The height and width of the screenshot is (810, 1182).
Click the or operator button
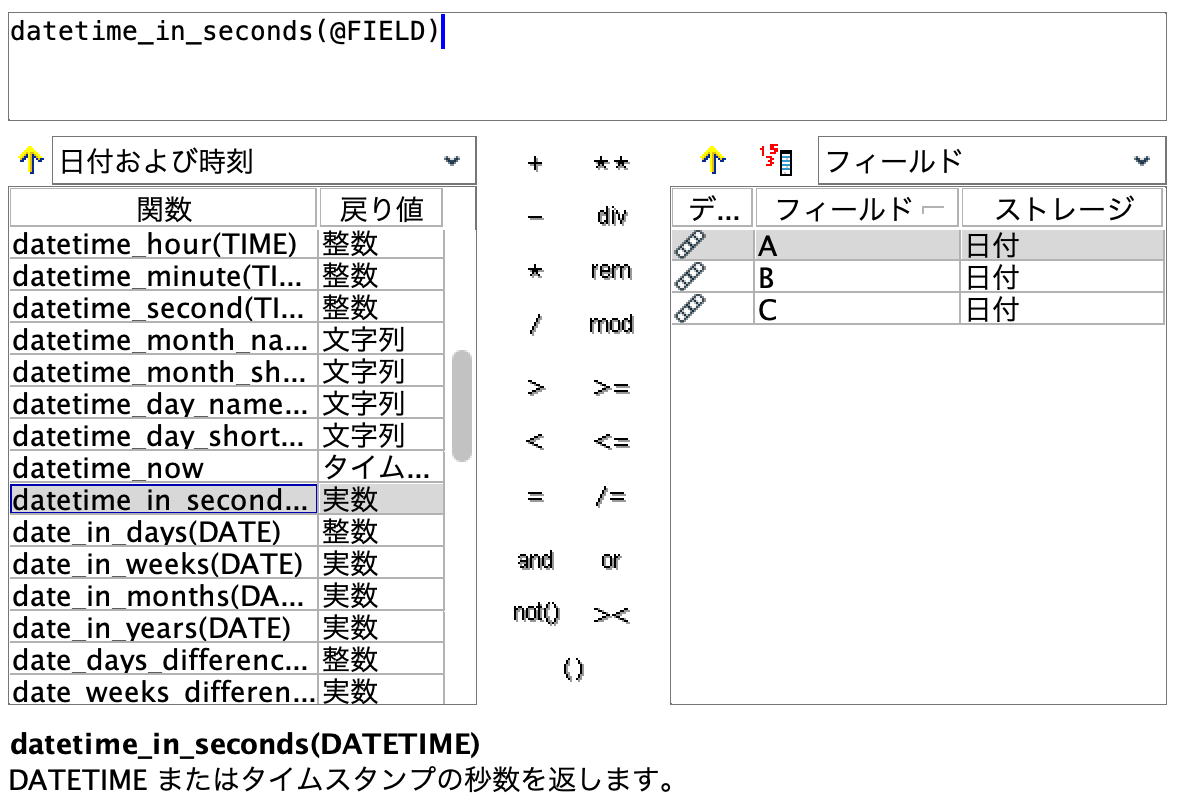[610, 561]
